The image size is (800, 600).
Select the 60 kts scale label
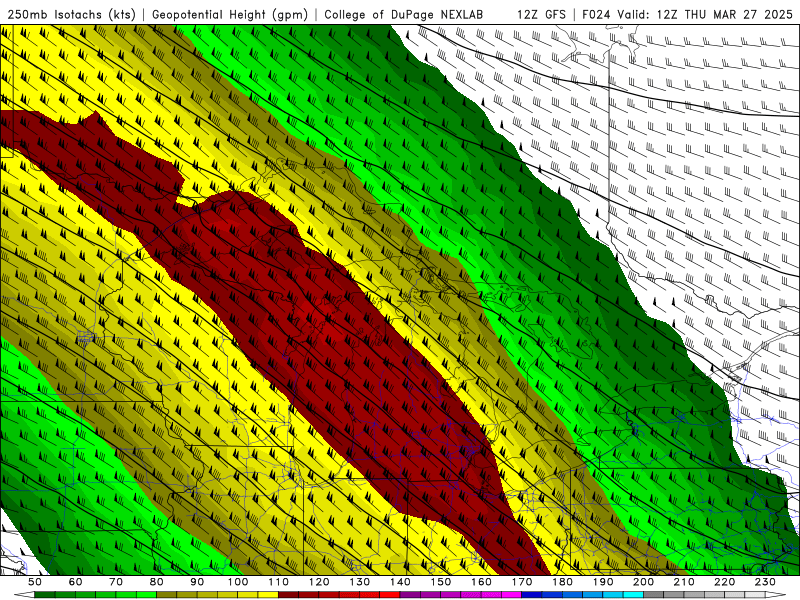coord(76,582)
